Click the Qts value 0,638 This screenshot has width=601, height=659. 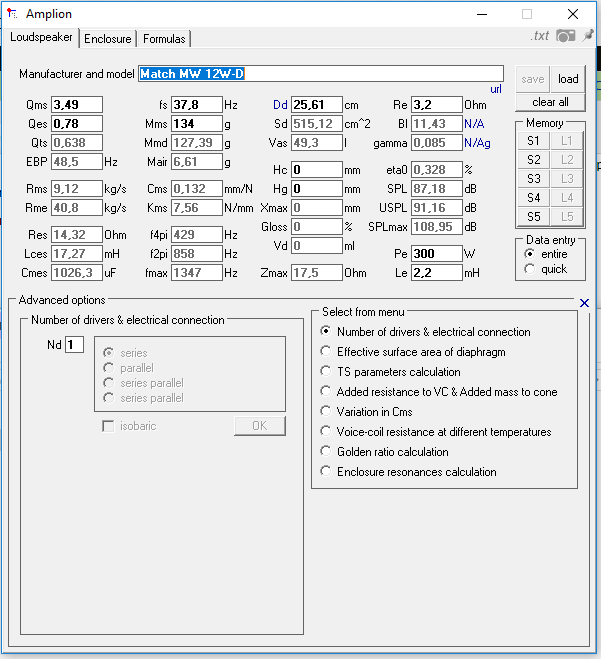[77, 142]
